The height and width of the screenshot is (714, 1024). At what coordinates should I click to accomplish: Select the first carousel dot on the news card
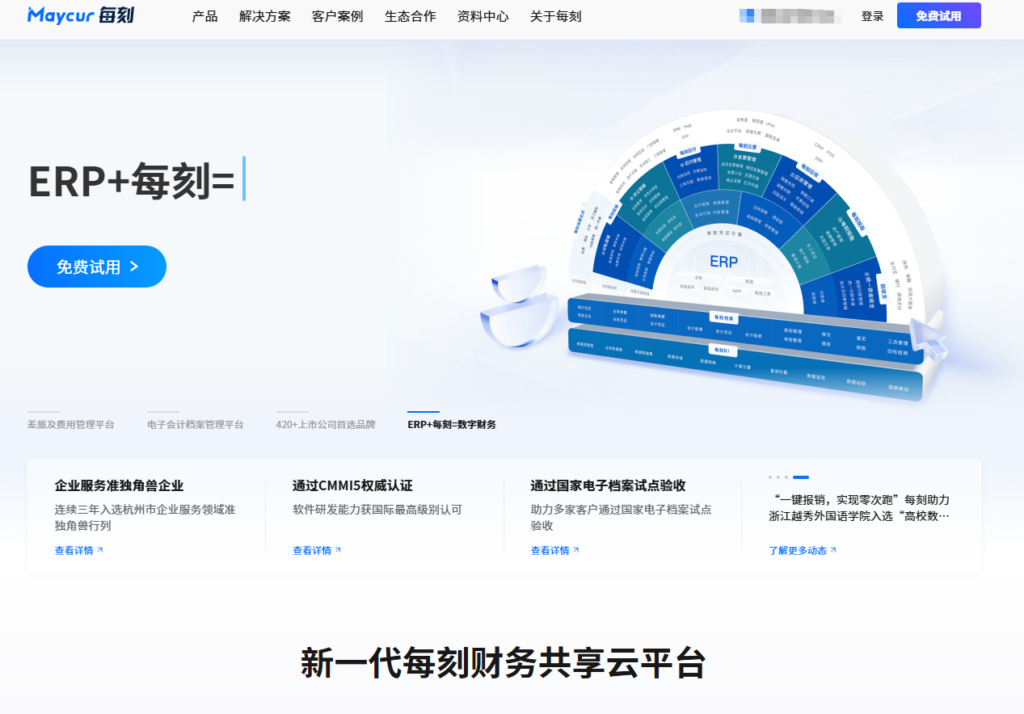click(x=769, y=477)
